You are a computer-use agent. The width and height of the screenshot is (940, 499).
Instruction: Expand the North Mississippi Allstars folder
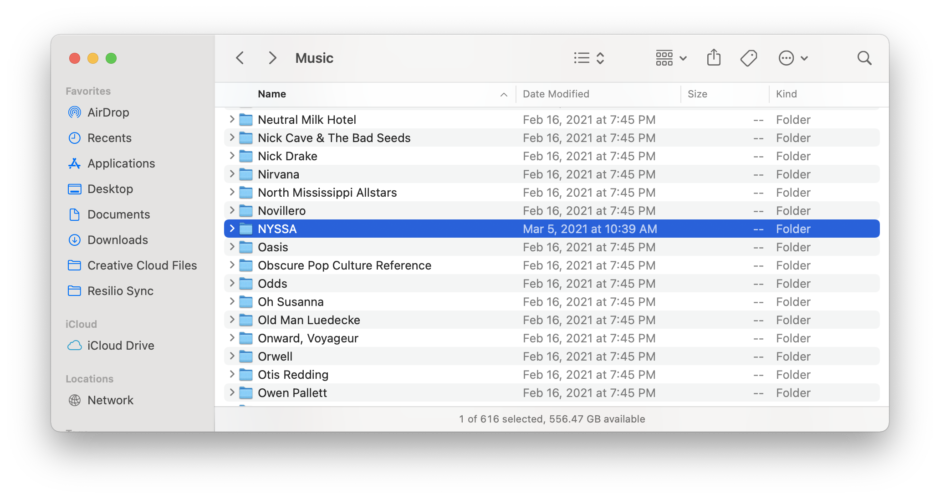coord(231,193)
